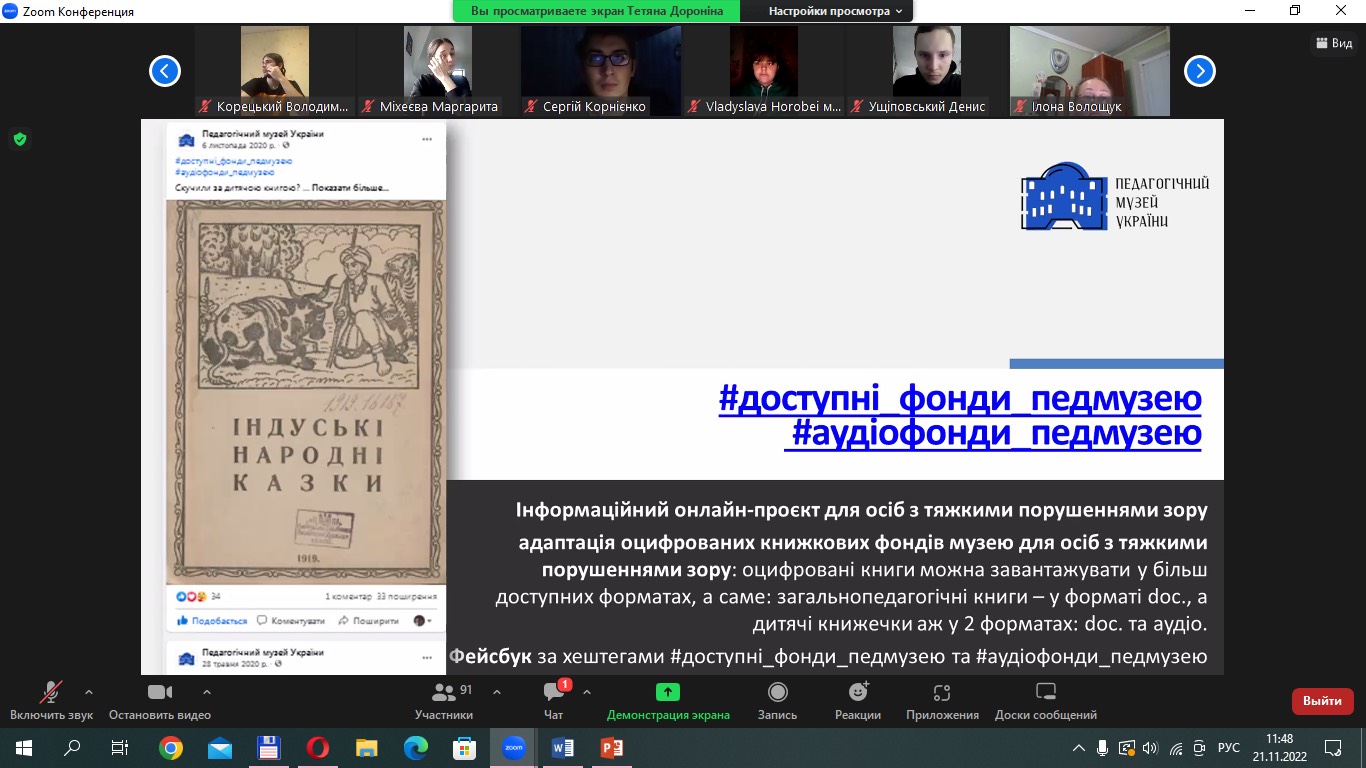Viewport: 1366px width, 768px height.
Task: Expand the Настройки просмотра dropdown
Action: (835, 11)
